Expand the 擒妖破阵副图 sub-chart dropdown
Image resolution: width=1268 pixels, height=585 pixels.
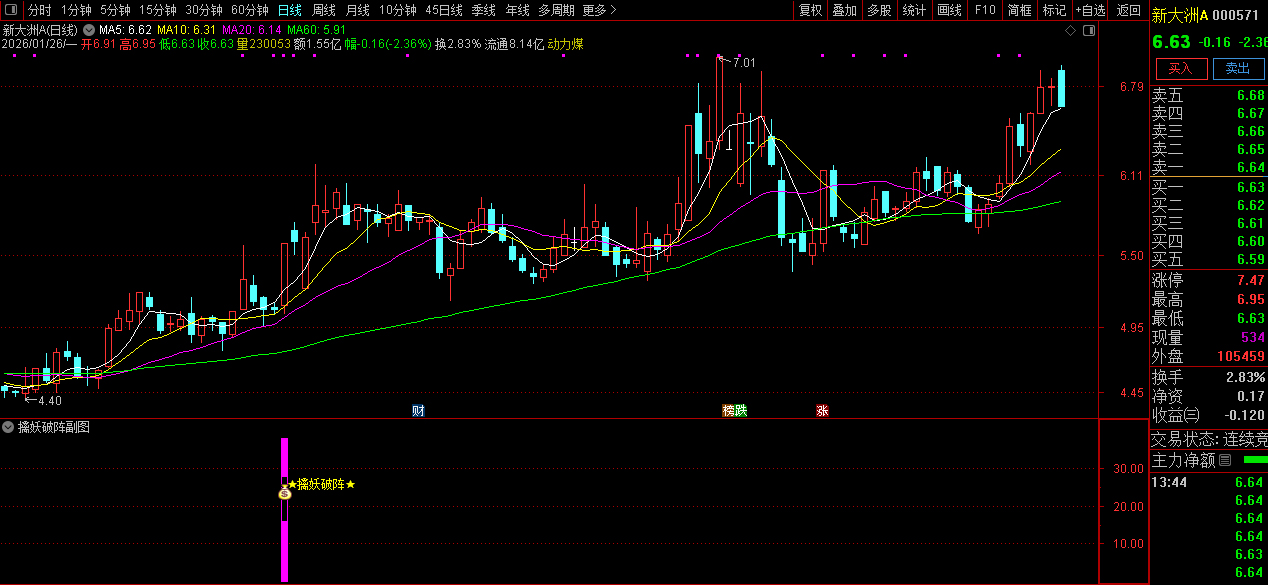9,427
